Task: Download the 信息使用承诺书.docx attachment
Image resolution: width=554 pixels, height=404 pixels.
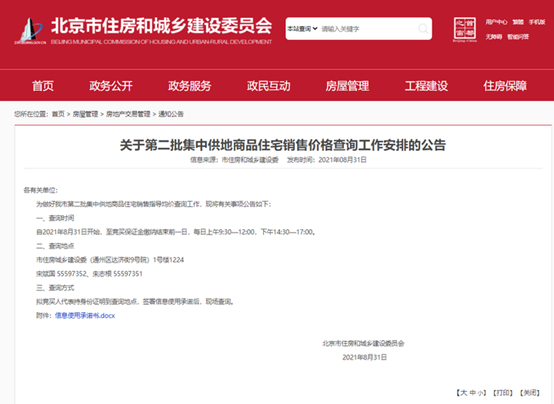Action: [x=85, y=315]
